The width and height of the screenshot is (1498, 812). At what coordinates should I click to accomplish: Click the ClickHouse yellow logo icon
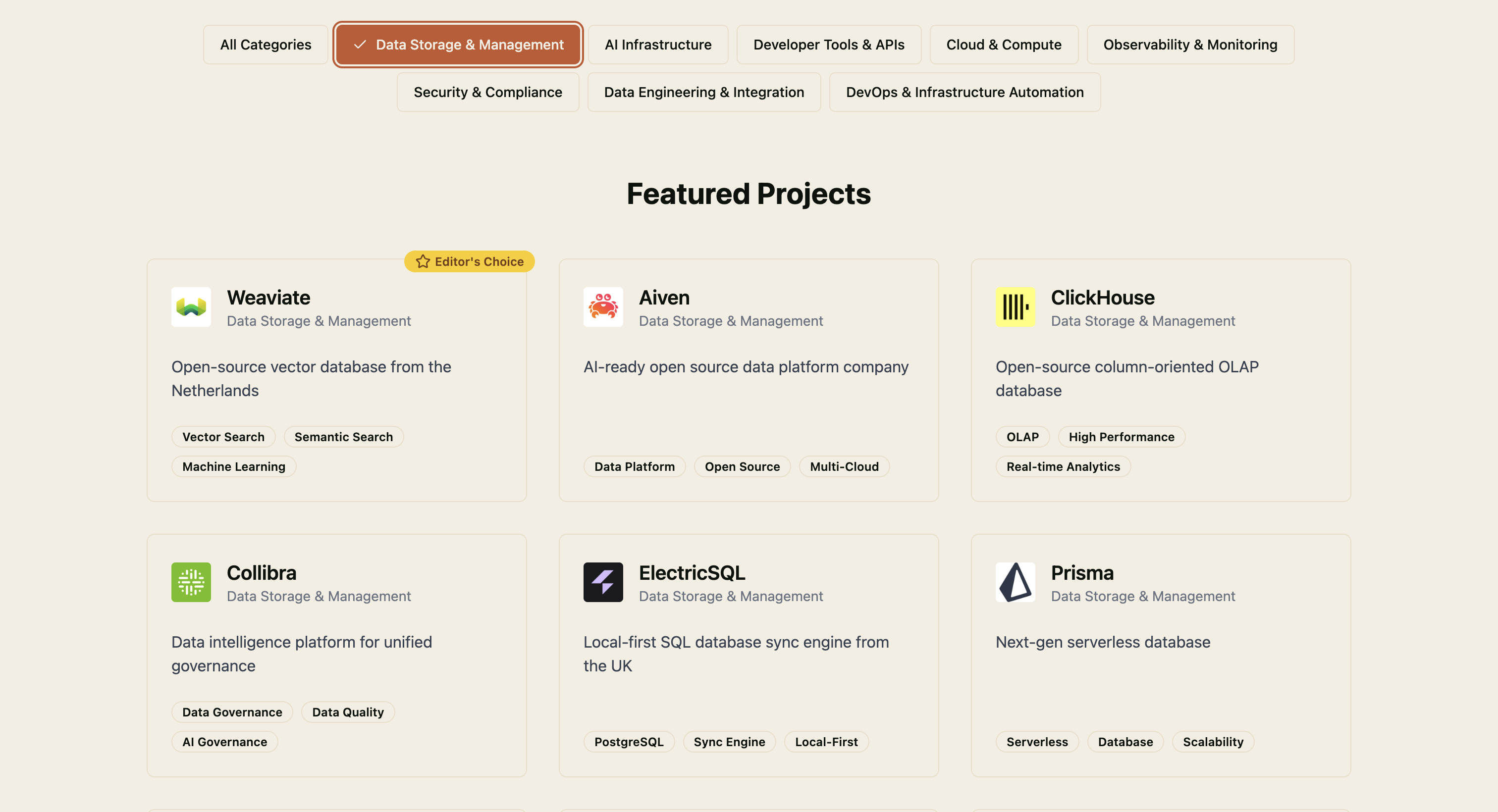point(1015,307)
